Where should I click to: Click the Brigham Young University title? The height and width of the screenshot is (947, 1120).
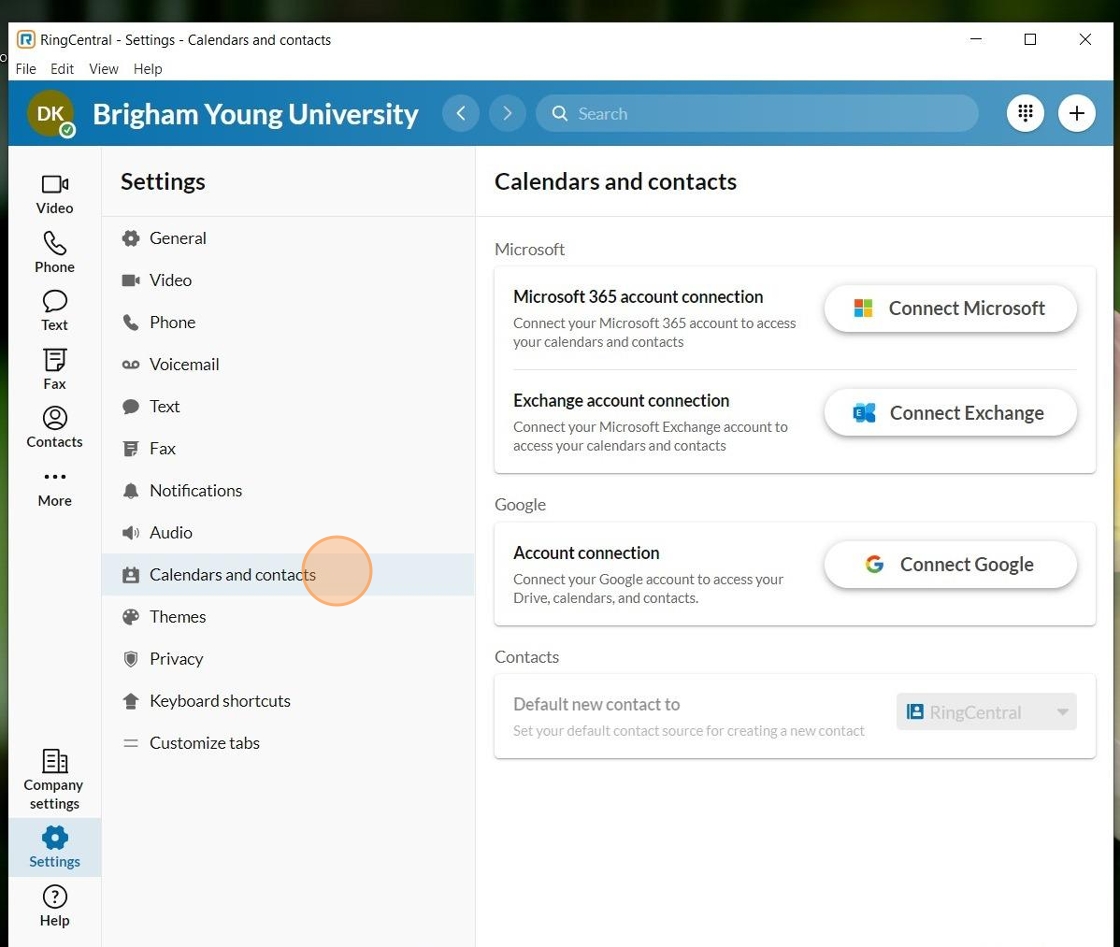click(256, 114)
